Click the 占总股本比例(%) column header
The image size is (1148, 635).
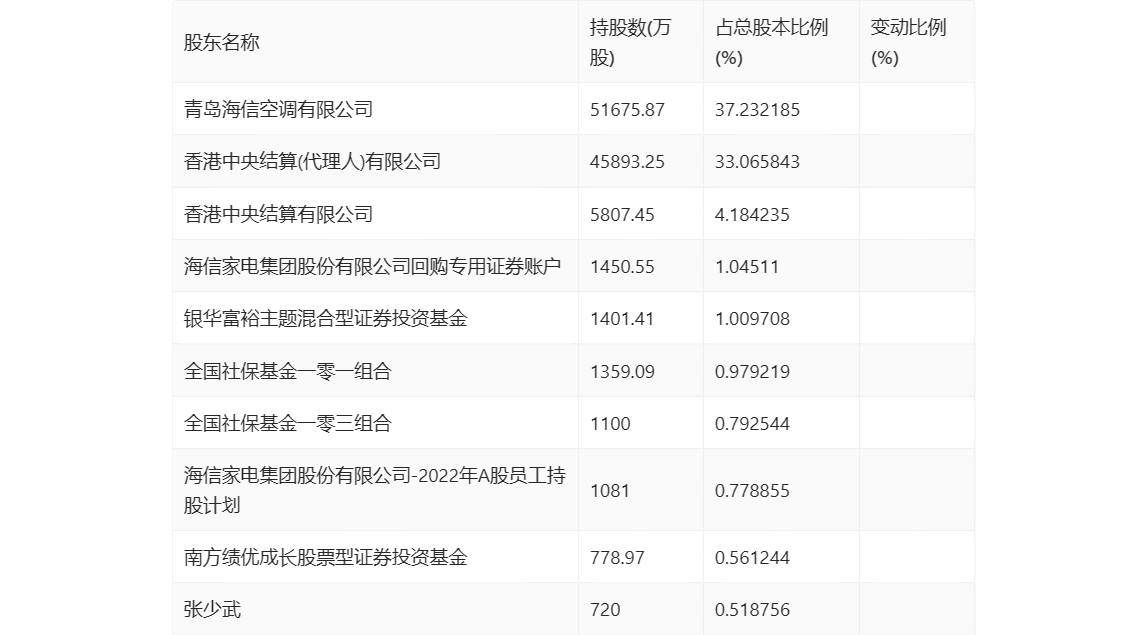click(x=771, y=43)
